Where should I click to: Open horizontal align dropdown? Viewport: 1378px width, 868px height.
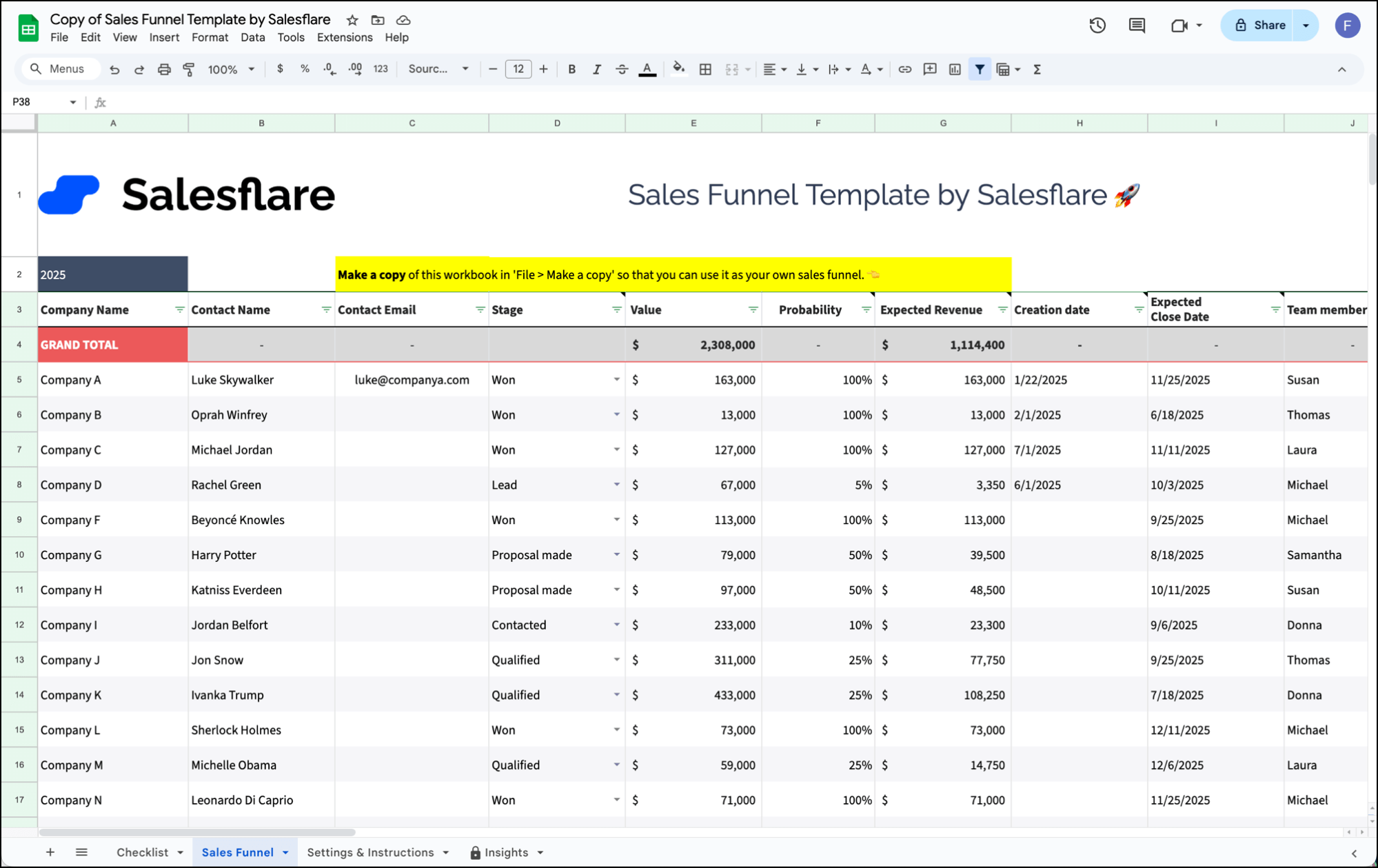point(774,69)
